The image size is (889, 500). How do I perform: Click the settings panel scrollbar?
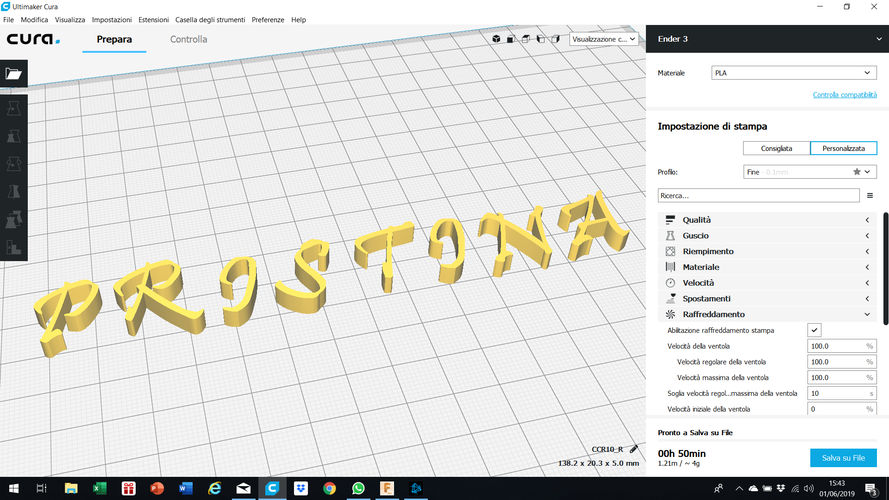click(x=886, y=268)
